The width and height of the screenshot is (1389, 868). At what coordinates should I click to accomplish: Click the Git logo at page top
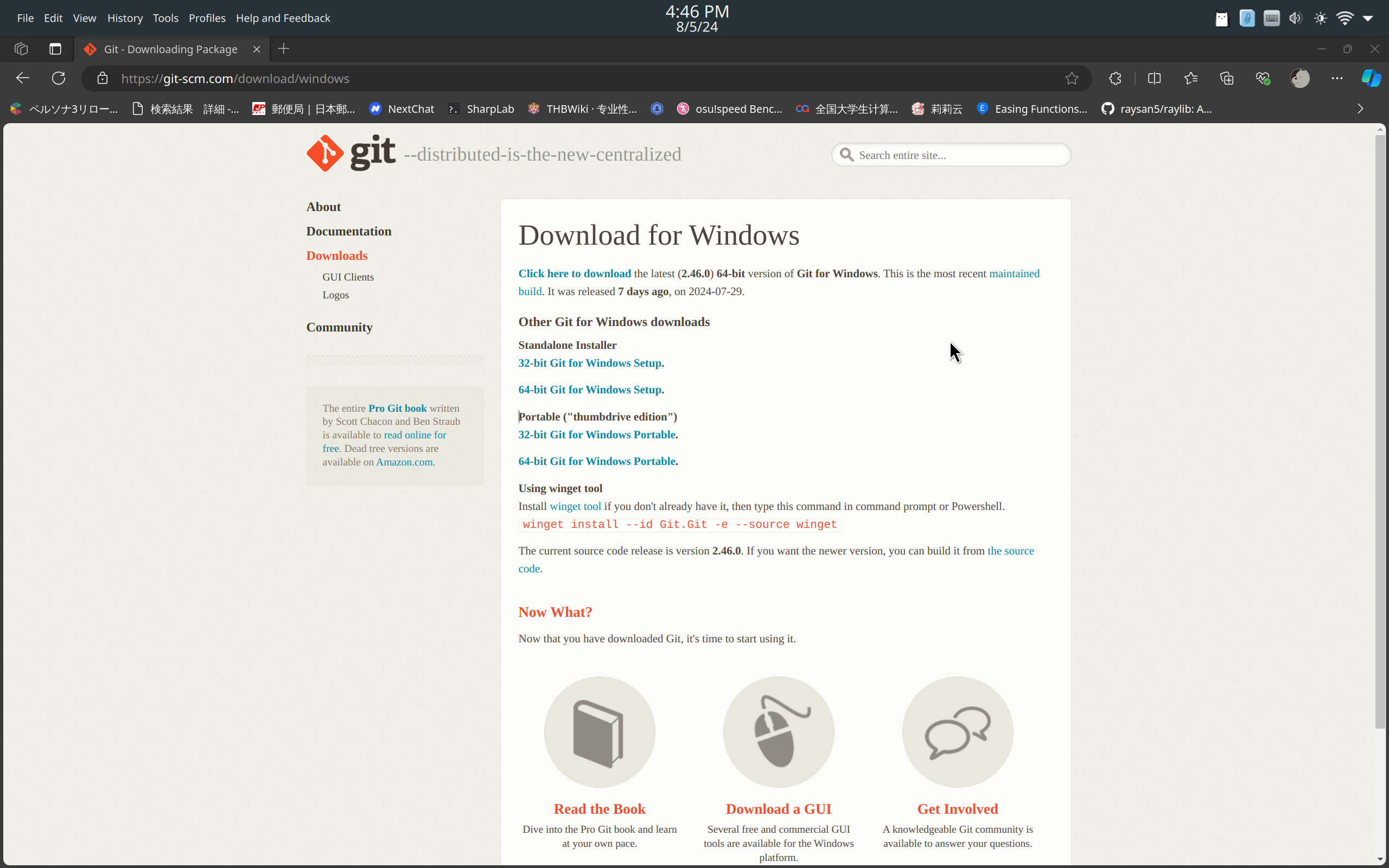tap(326, 152)
